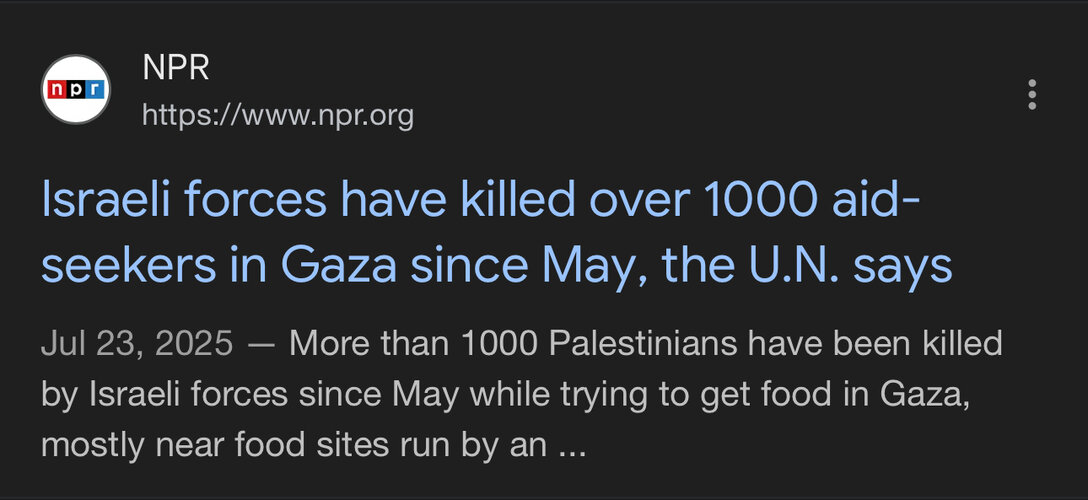The image size is (1088, 500).
Task: Click the "Jul 23, 2025" date
Action: [137, 344]
